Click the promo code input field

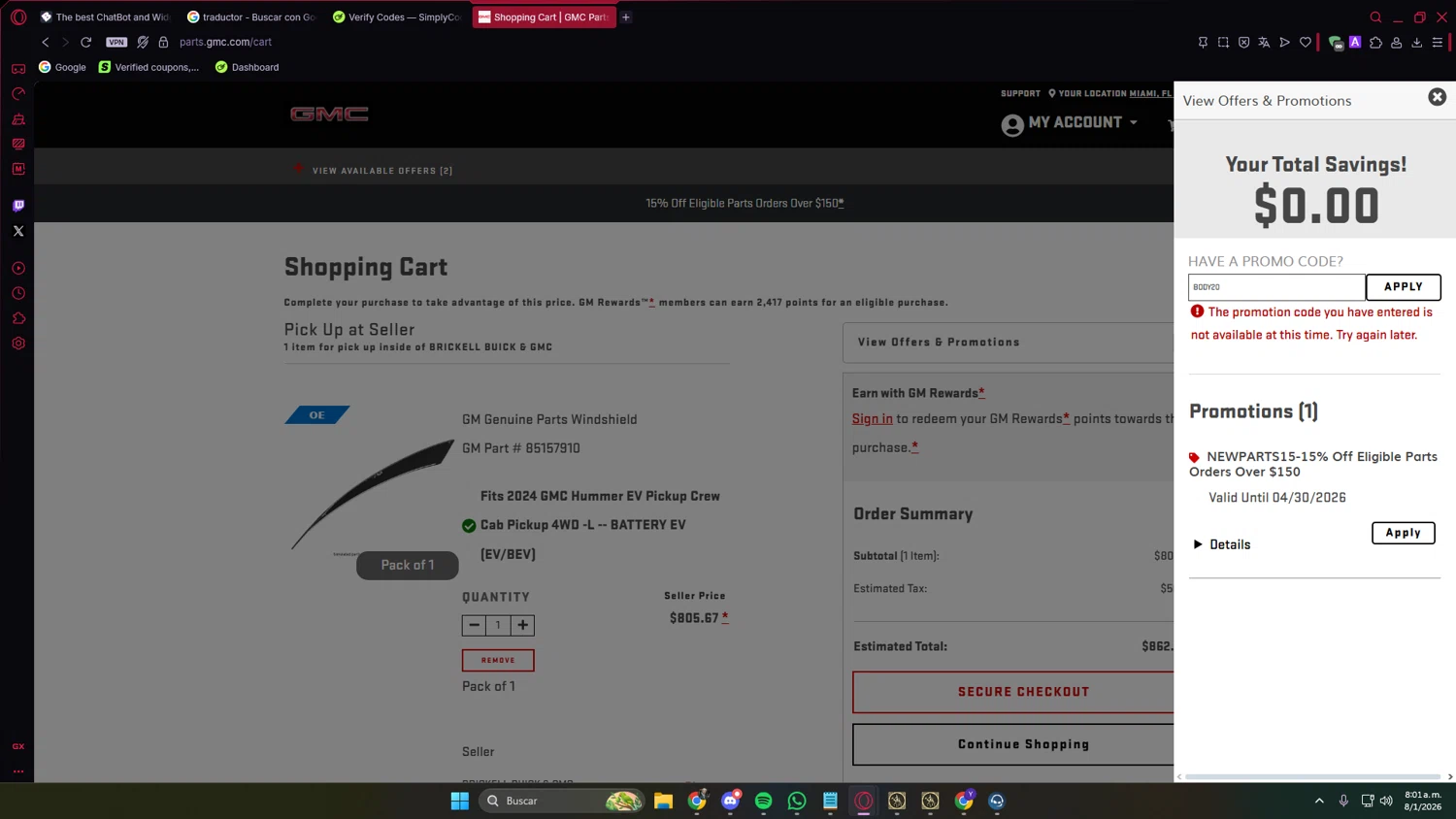coord(1276,287)
